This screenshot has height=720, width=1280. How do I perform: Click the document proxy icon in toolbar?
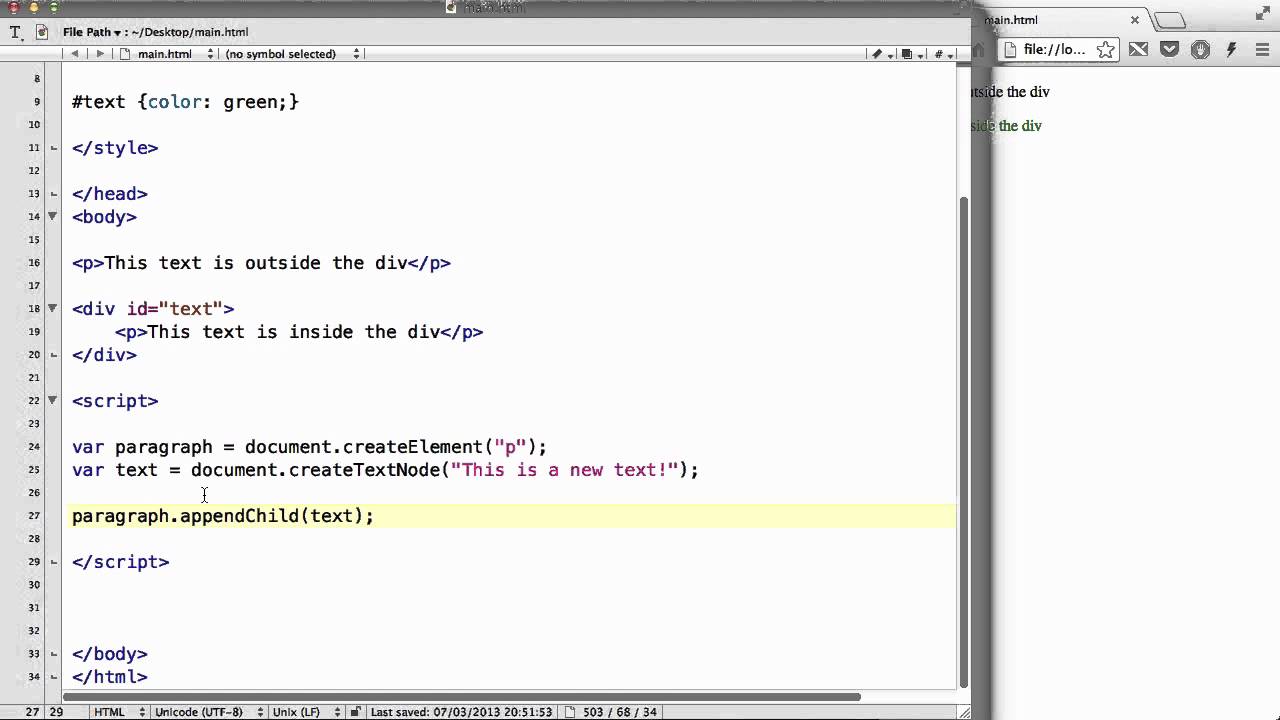tap(42, 32)
